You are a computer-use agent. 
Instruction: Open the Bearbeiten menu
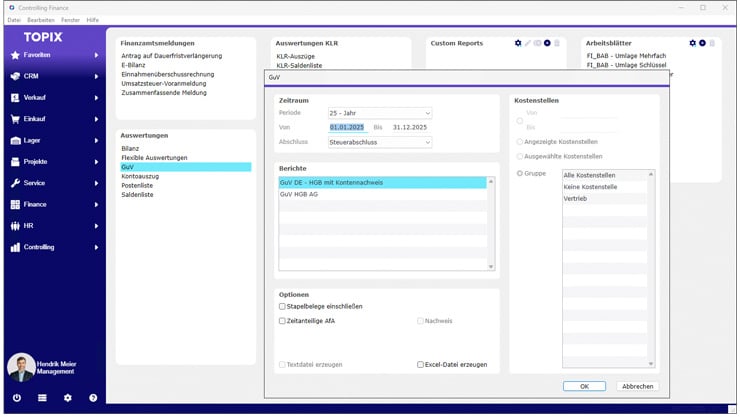click(x=39, y=20)
